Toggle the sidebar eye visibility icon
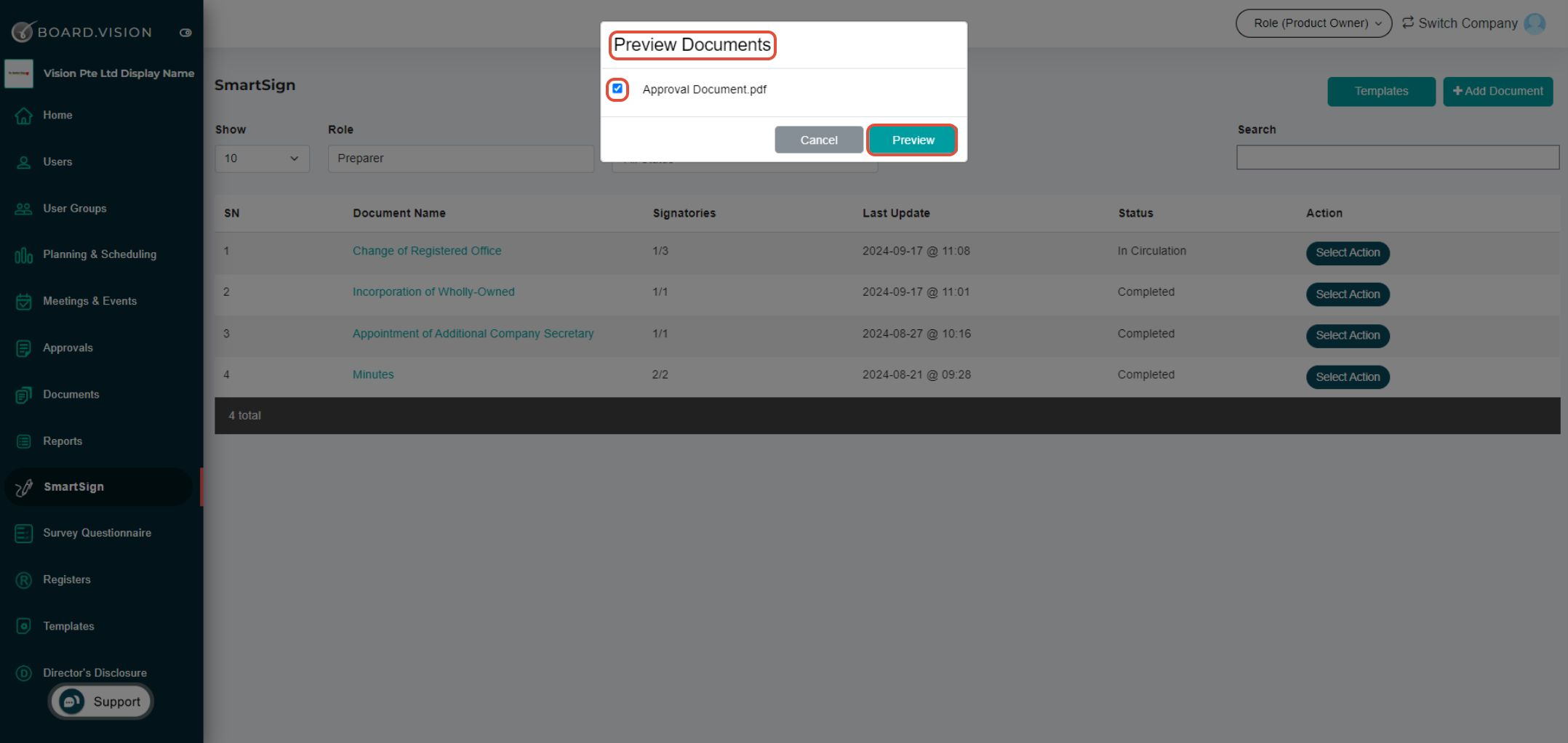Viewport: 1568px width, 743px height. tap(185, 33)
